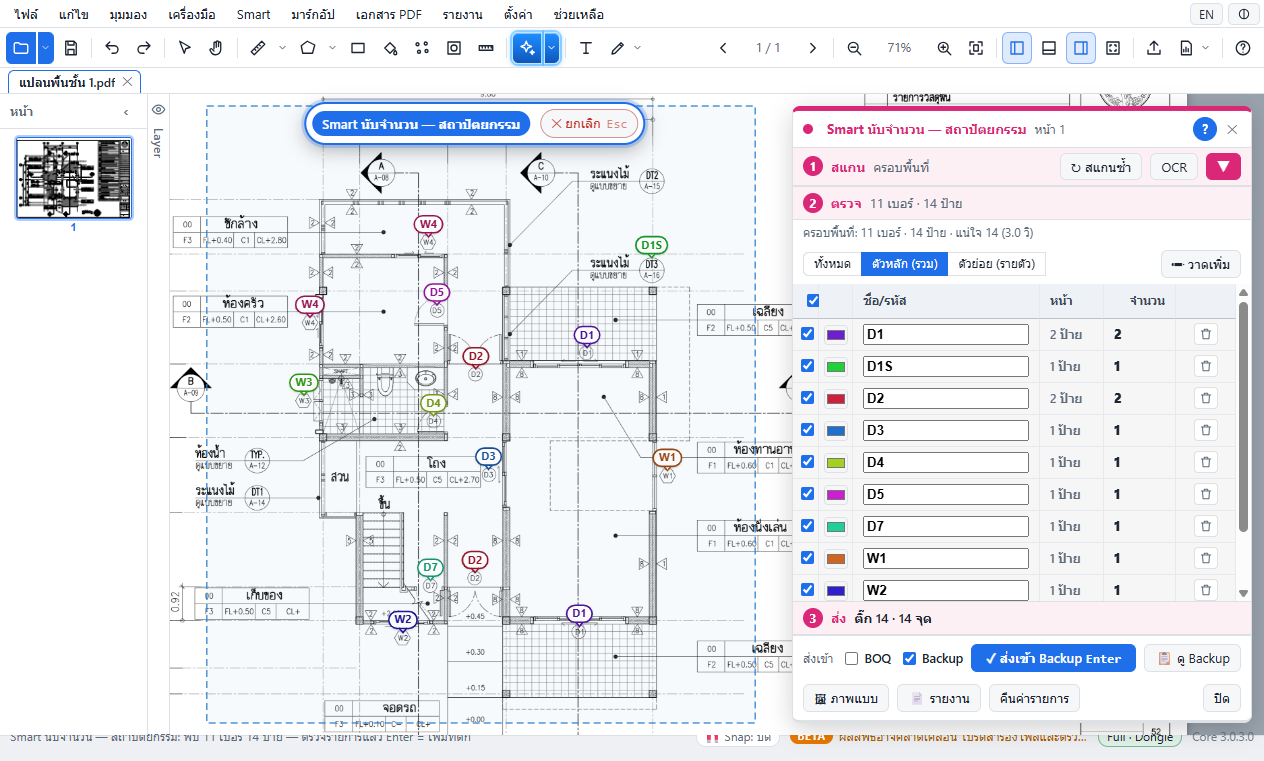Toggle the select-all header checkbox

point(813,300)
